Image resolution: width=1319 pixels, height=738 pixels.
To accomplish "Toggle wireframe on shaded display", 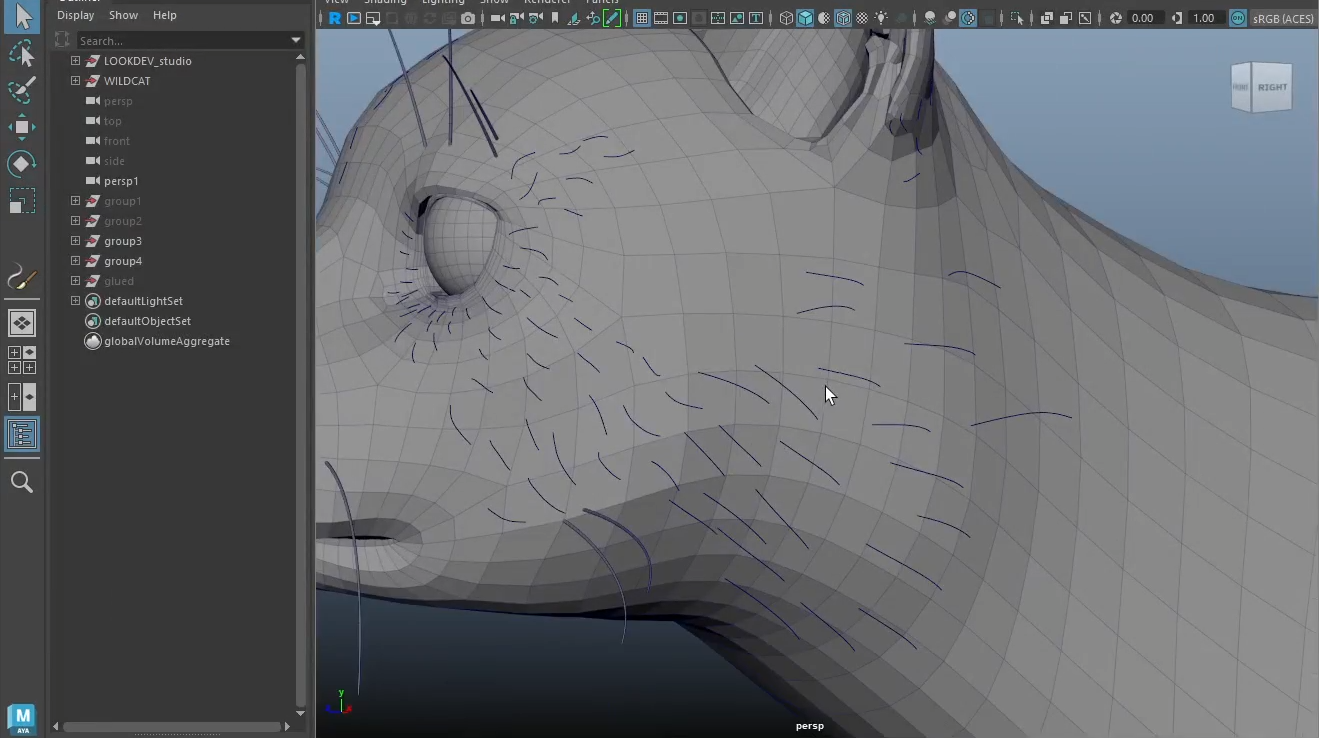I will pos(843,18).
